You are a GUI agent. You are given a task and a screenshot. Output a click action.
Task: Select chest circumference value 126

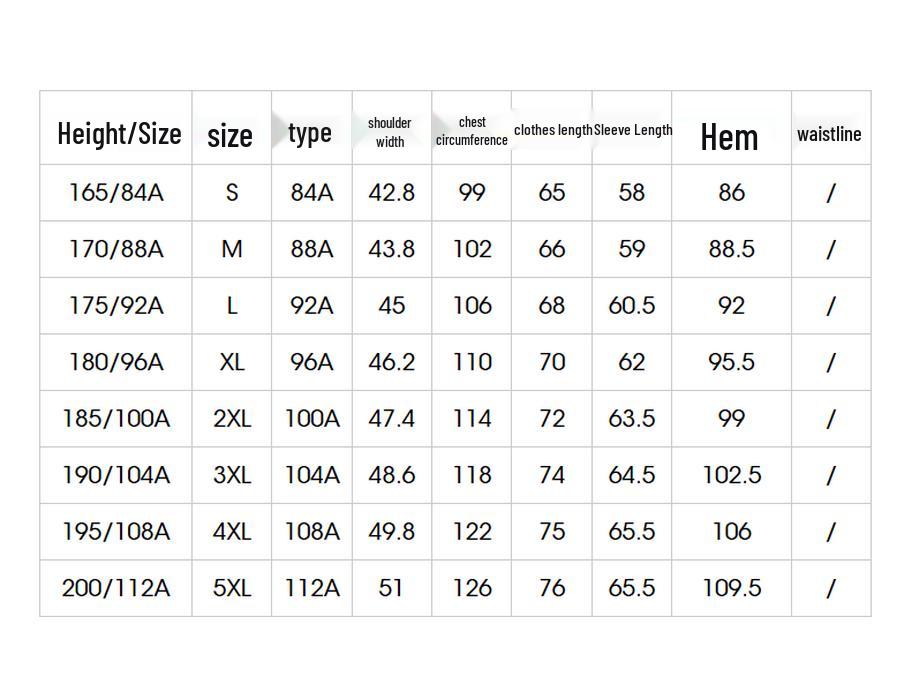(x=472, y=588)
